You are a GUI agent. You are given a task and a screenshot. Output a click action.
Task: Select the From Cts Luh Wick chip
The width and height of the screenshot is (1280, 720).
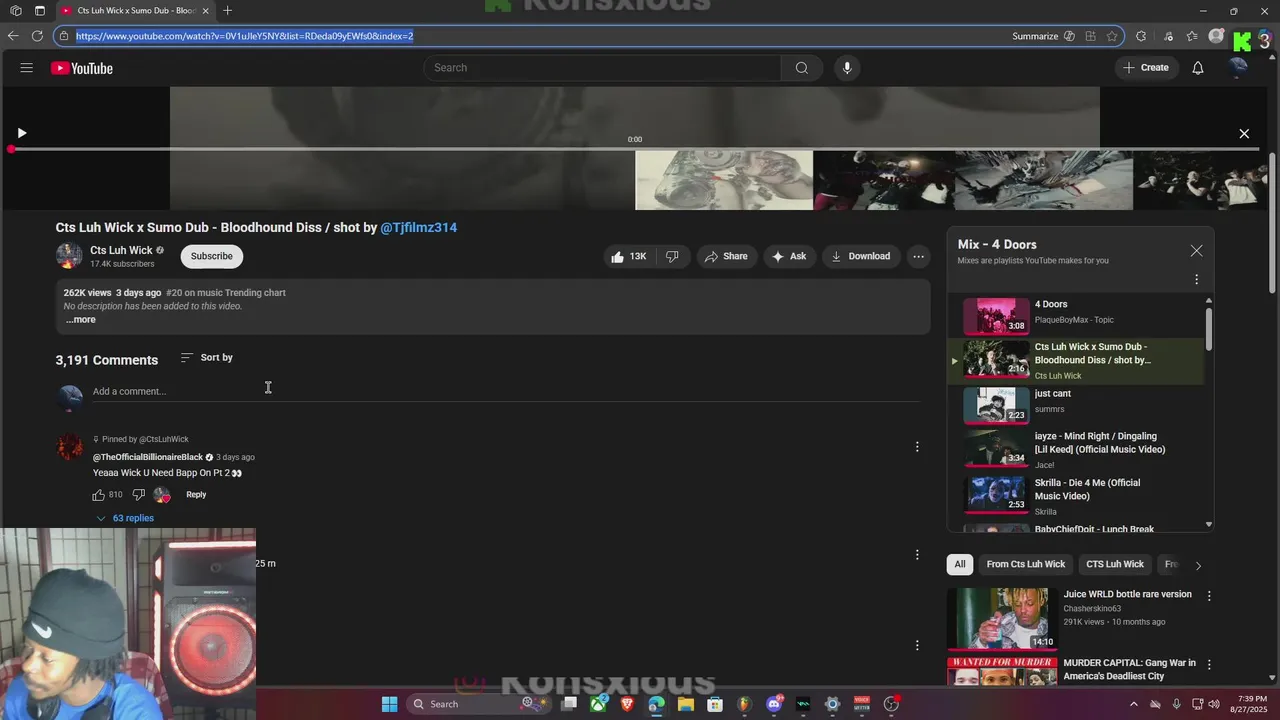coord(1026,564)
